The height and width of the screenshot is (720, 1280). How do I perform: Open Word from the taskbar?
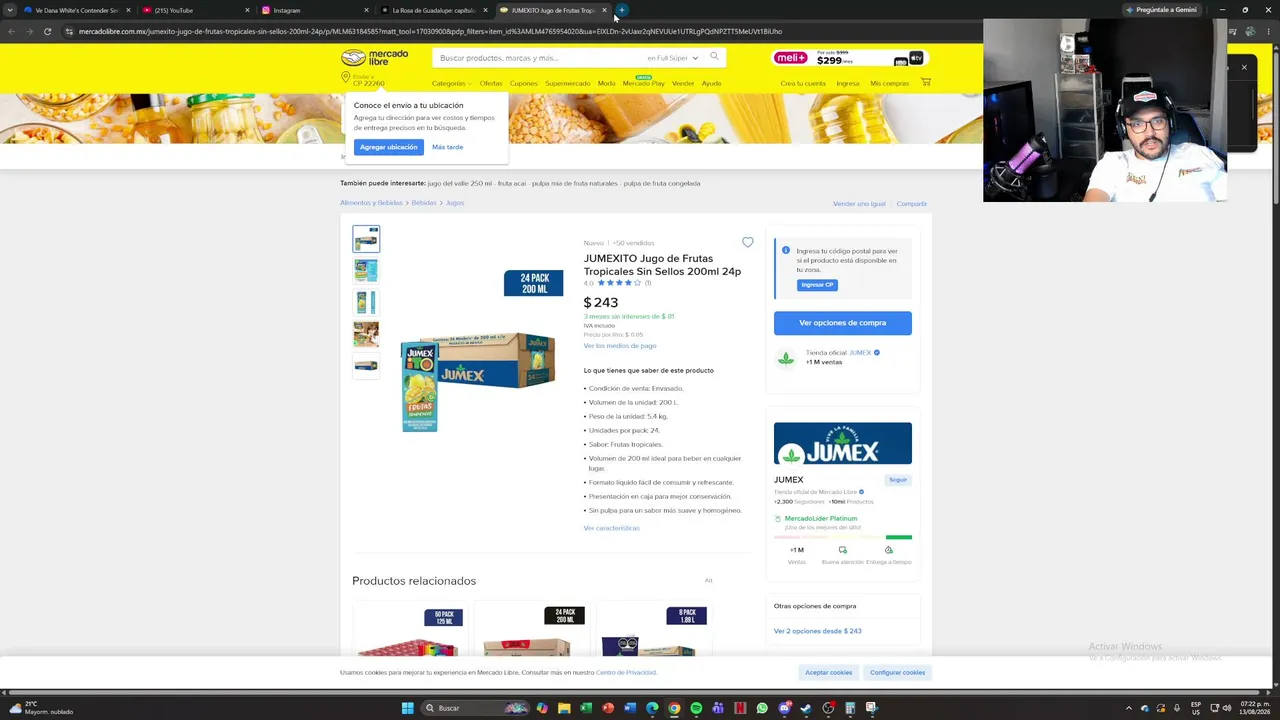630,708
